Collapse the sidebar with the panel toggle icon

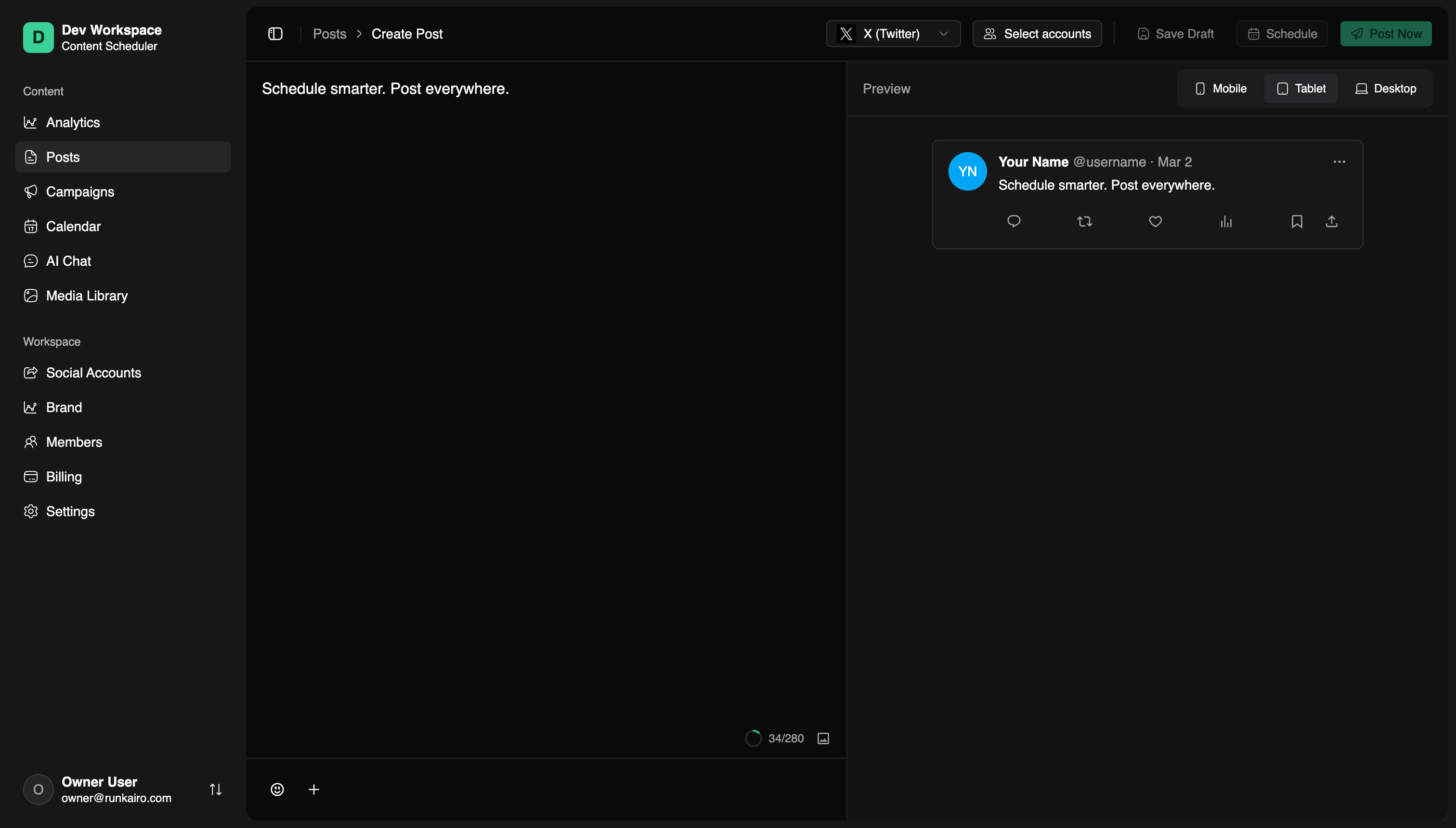275,34
